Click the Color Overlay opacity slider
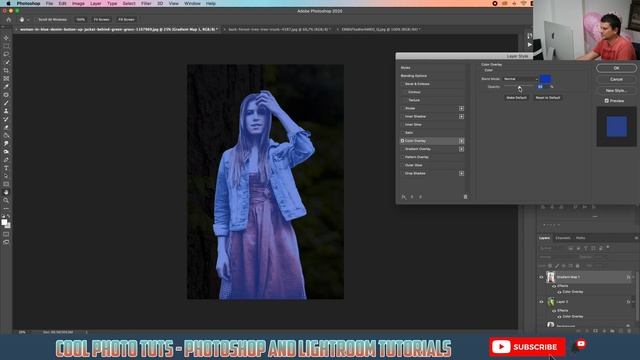 [519, 87]
